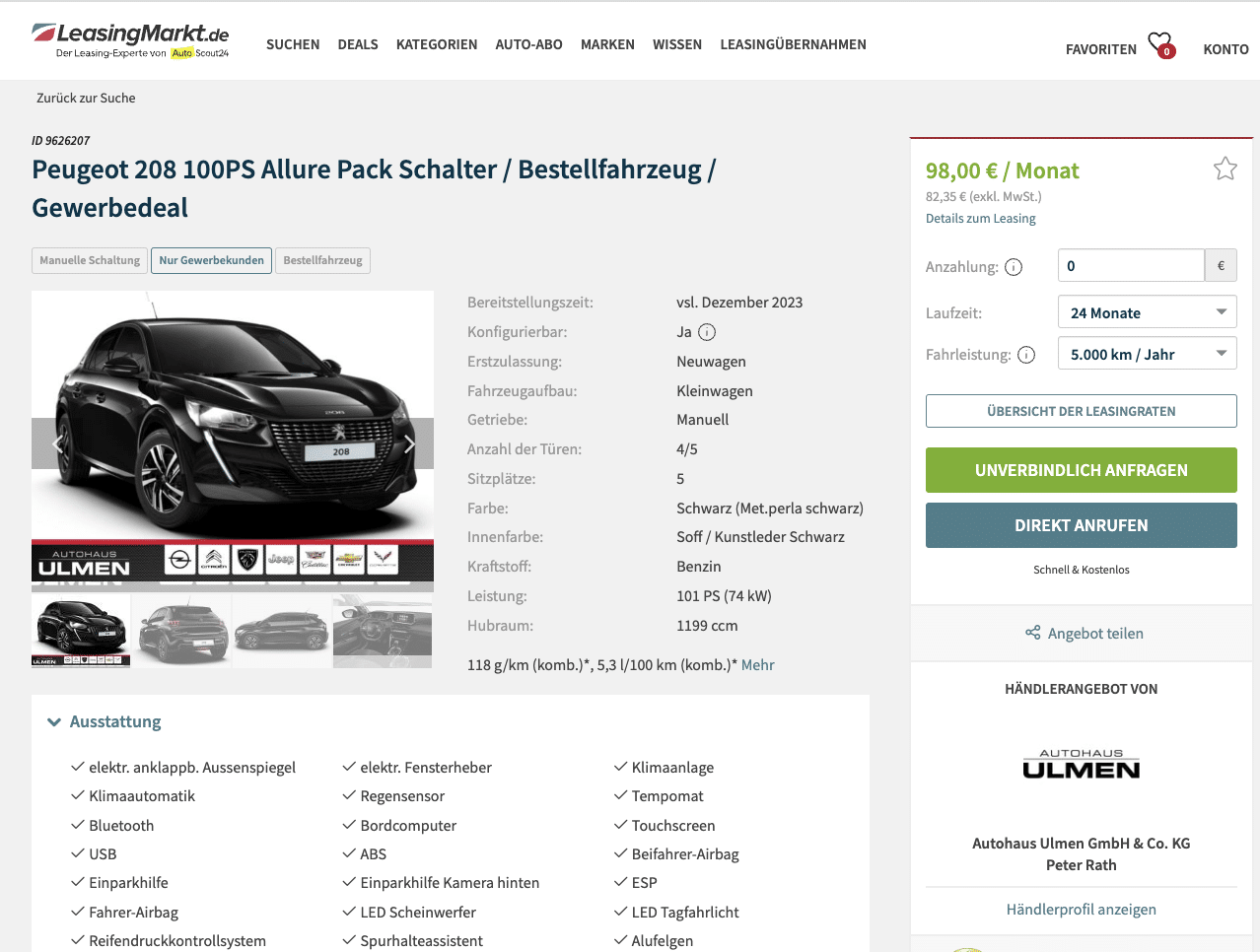1260x952 pixels.
Task: Click the Schwarz (Met.perla schwarz) color value
Action: [770, 509]
